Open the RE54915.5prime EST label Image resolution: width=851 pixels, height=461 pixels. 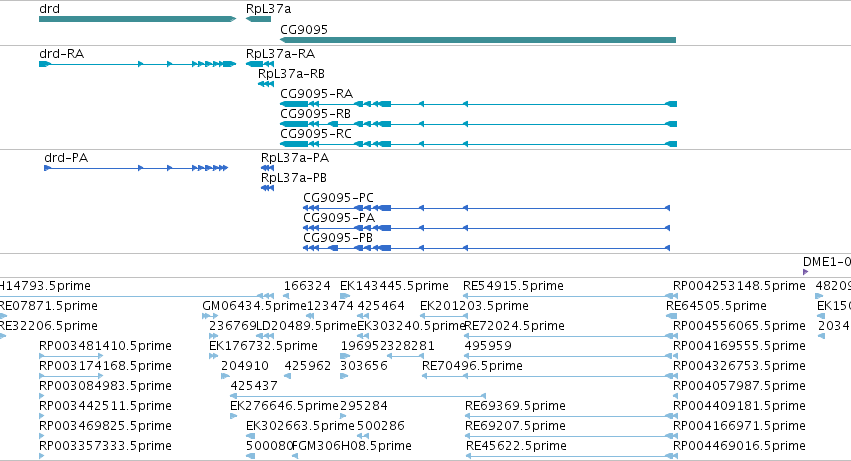click(513, 286)
